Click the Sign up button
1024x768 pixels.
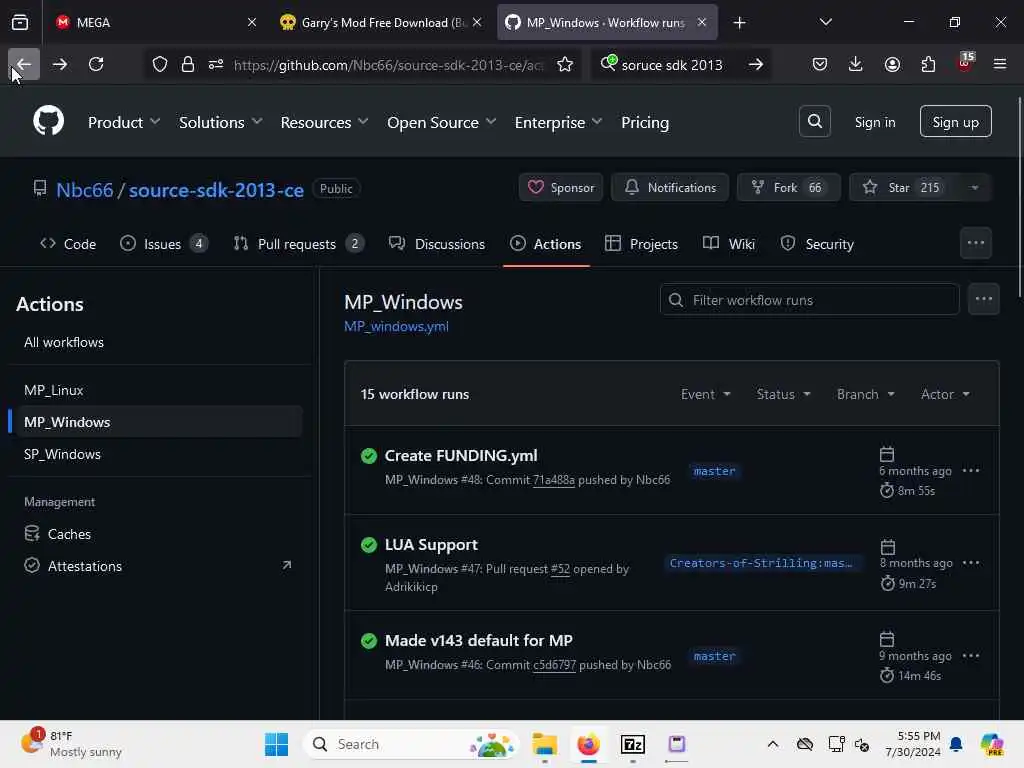coord(955,121)
